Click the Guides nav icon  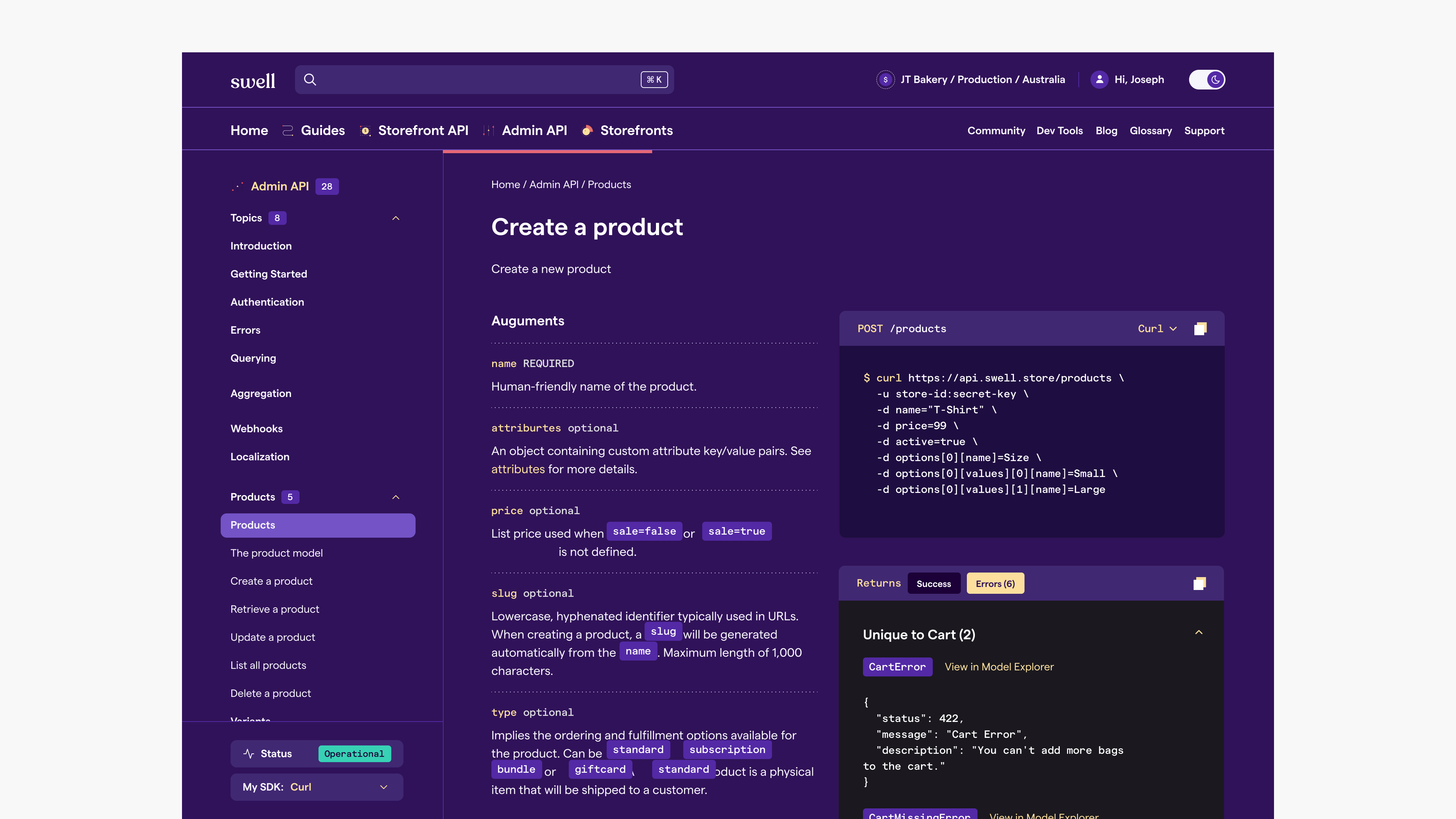[288, 130]
